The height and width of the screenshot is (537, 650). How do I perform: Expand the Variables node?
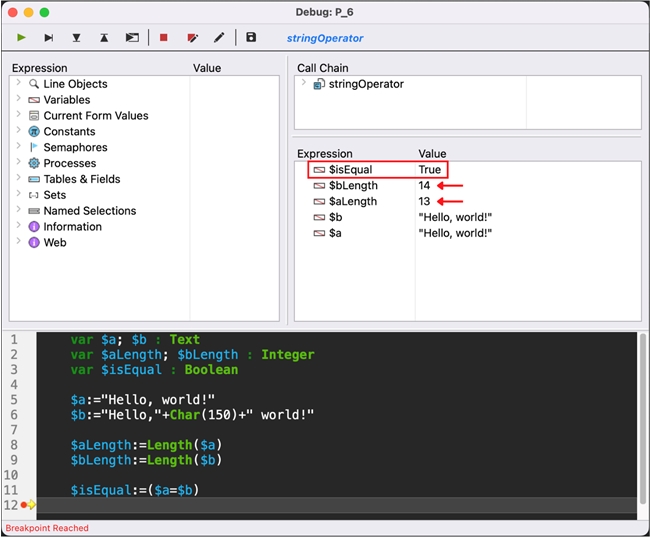pyautogui.click(x=19, y=100)
